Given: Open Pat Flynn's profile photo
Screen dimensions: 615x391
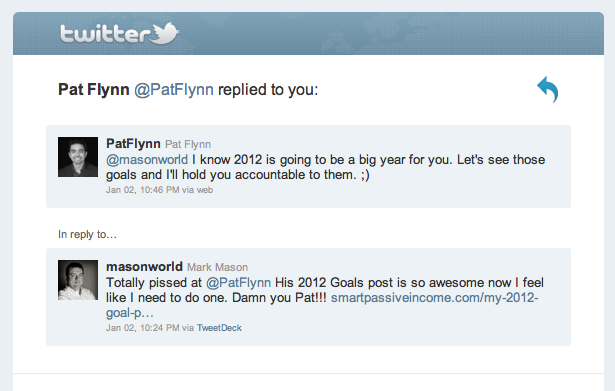Looking at the screenshot, I should [x=78, y=157].
